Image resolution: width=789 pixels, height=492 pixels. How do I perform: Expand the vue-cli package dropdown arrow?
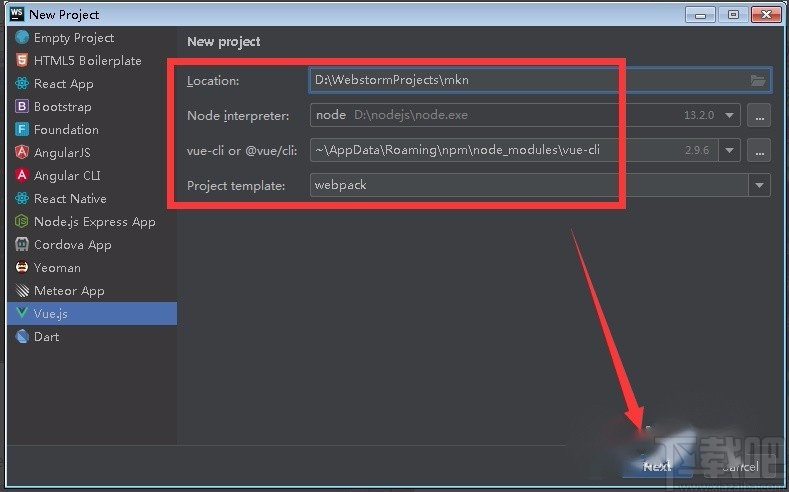click(729, 150)
